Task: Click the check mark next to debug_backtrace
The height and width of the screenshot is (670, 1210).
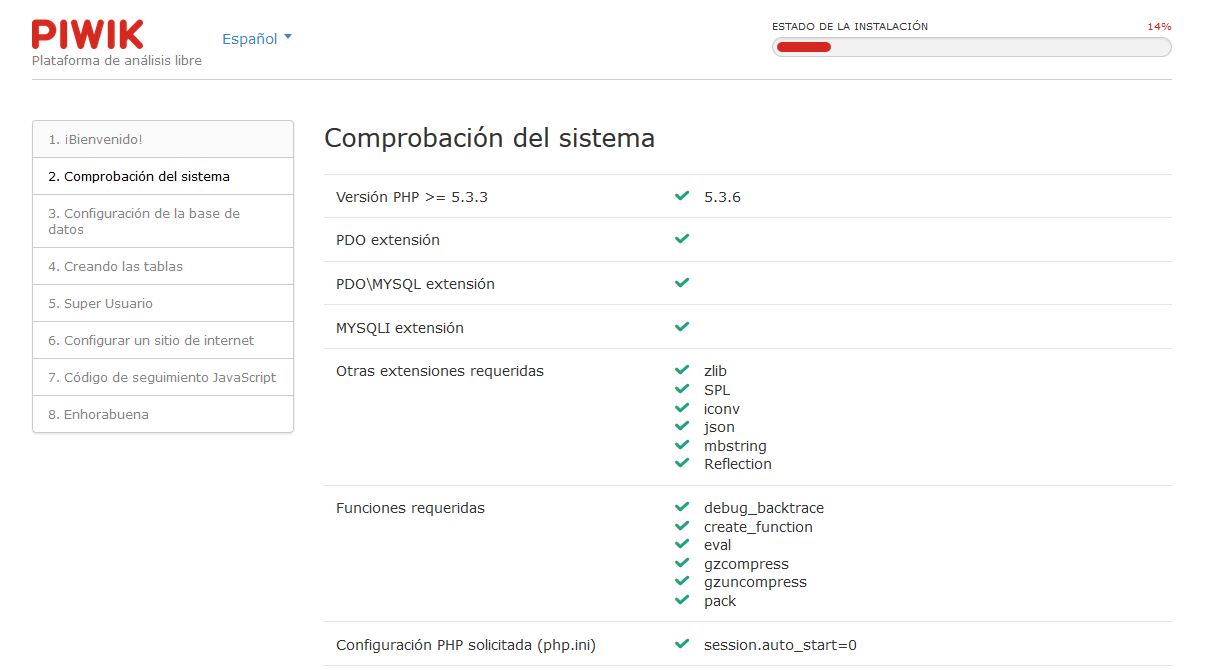Action: tap(682, 507)
